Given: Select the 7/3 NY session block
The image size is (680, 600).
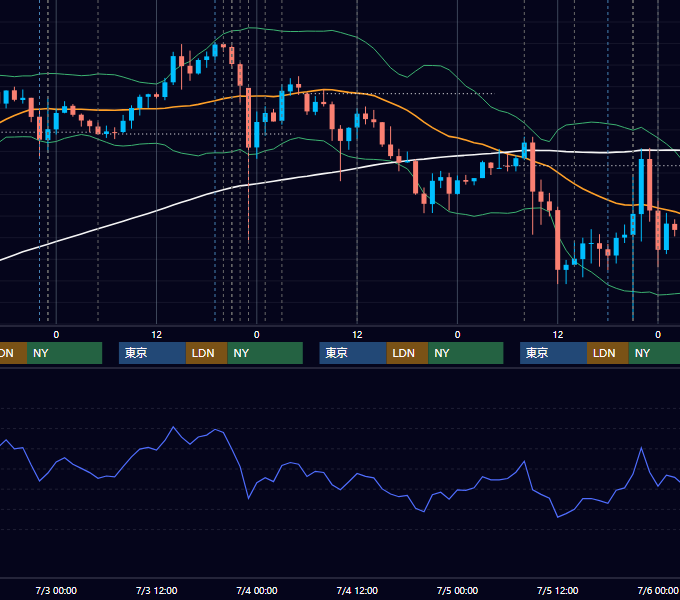Looking at the screenshot, I should click(265, 353).
